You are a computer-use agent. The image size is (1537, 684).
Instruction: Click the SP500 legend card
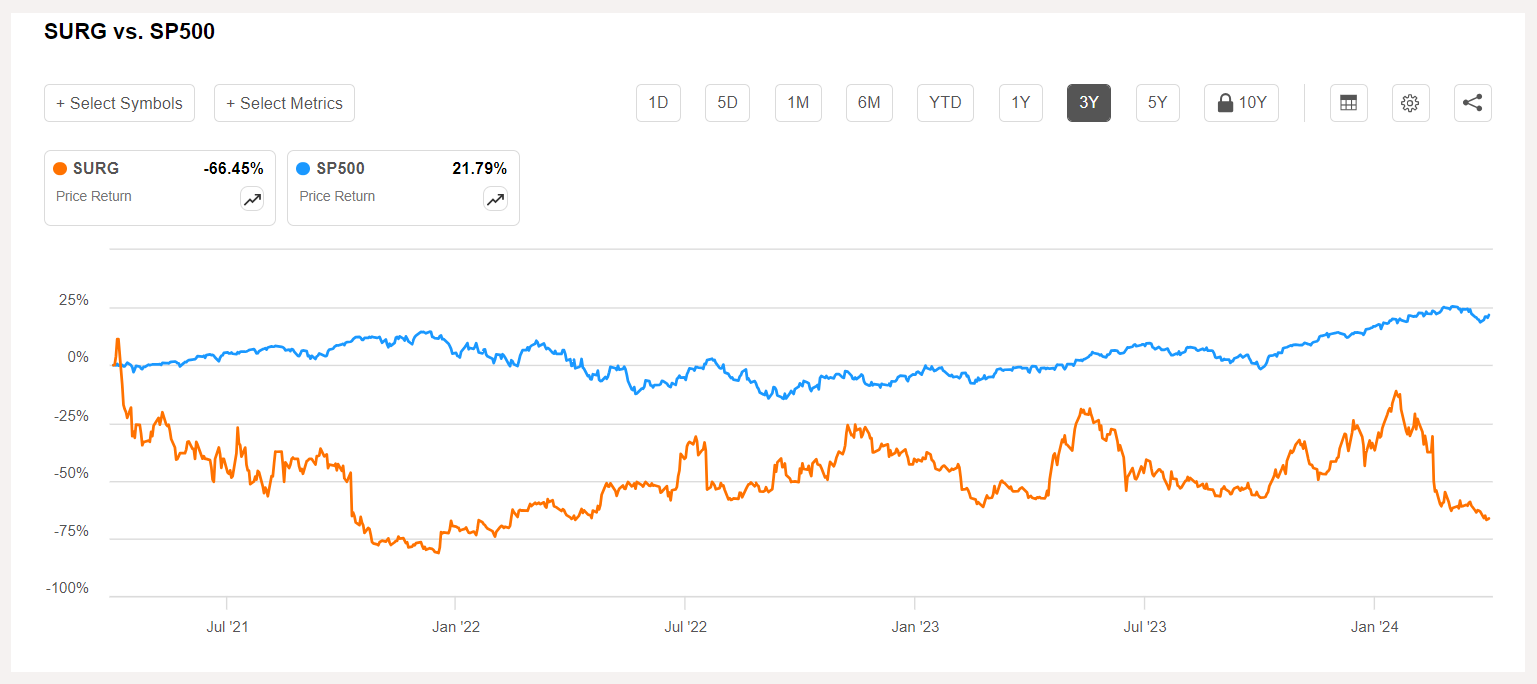[x=403, y=187]
